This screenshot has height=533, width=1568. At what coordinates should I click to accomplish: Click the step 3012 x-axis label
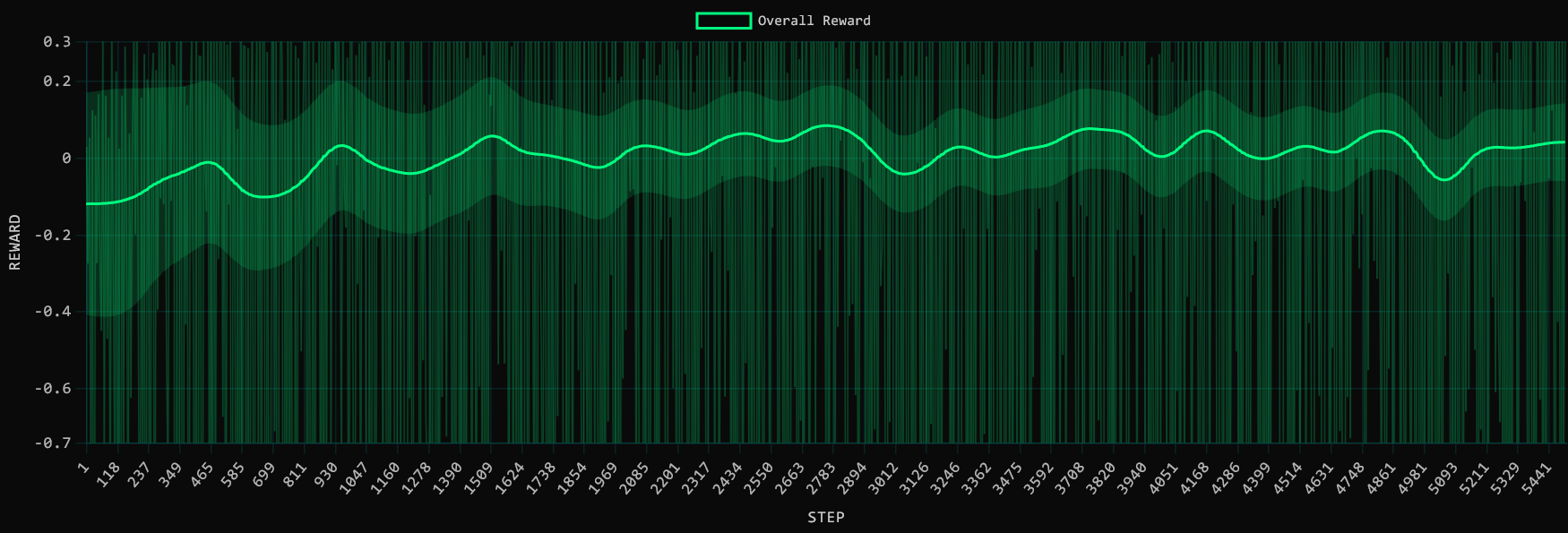tap(883, 476)
